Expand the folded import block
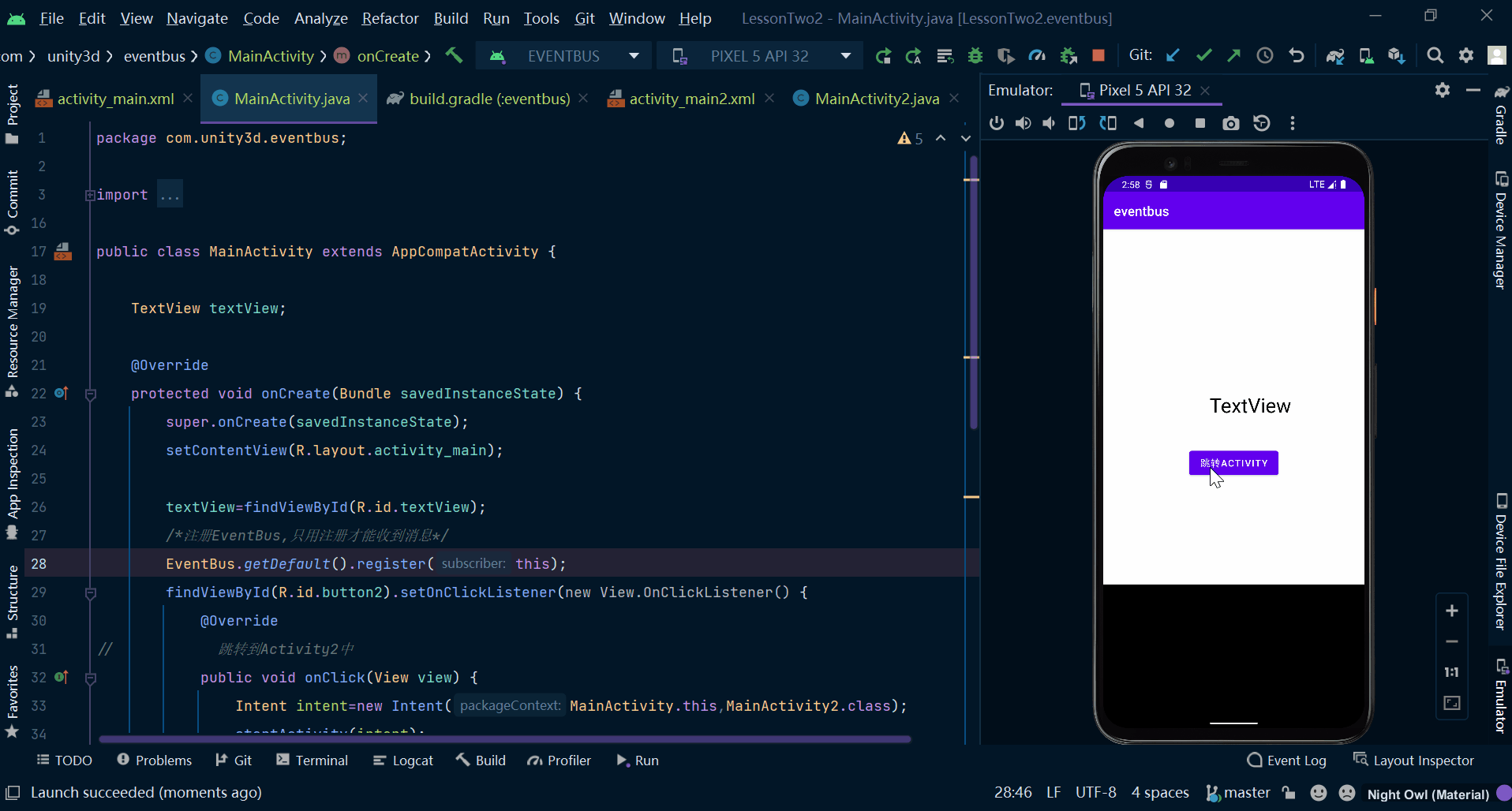Image resolution: width=1512 pixels, height=811 pixels. (90, 195)
